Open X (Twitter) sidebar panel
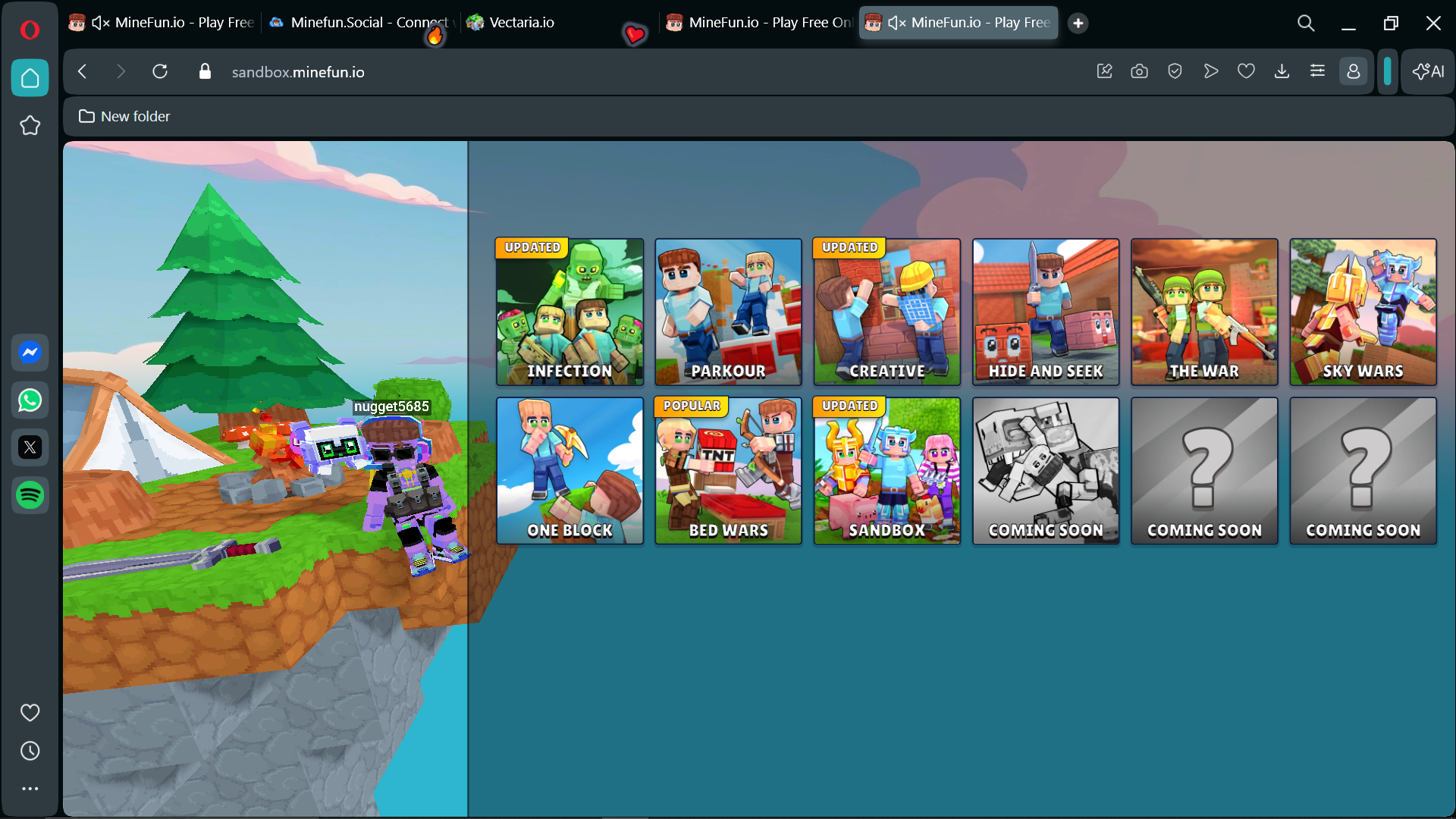The width and height of the screenshot is (1456, 819). tap(30, 447)
